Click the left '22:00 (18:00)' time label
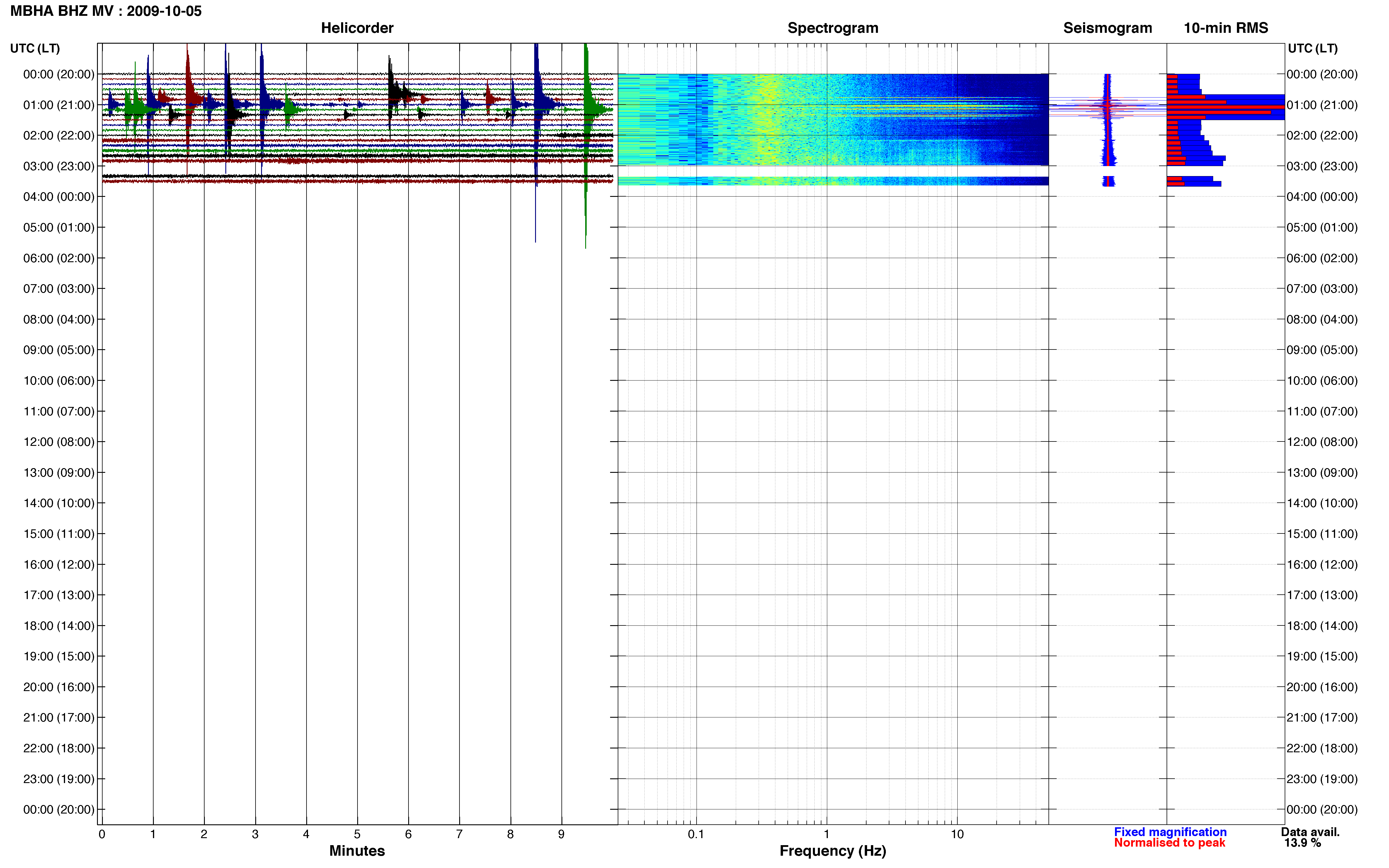The width and height of the screenshot is (1389, 868). pos(59,748)
